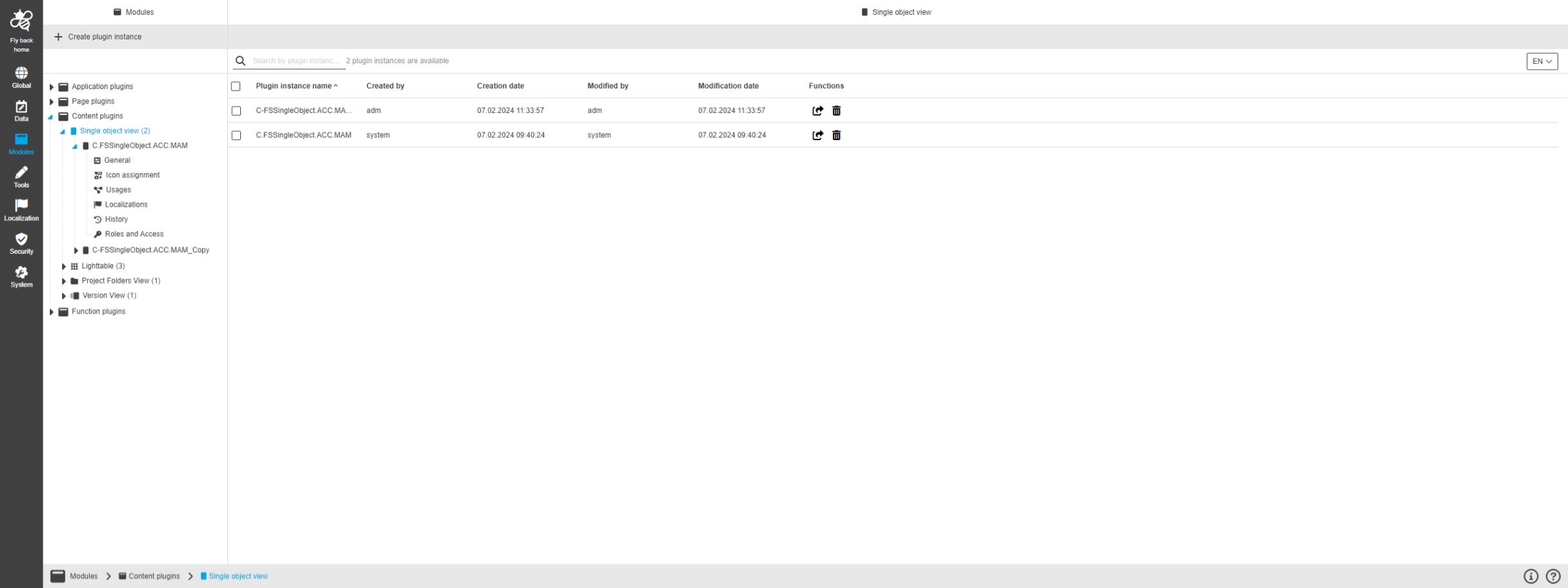
Task: Open Localizations in the tree
Action: (x=126, y=205)
